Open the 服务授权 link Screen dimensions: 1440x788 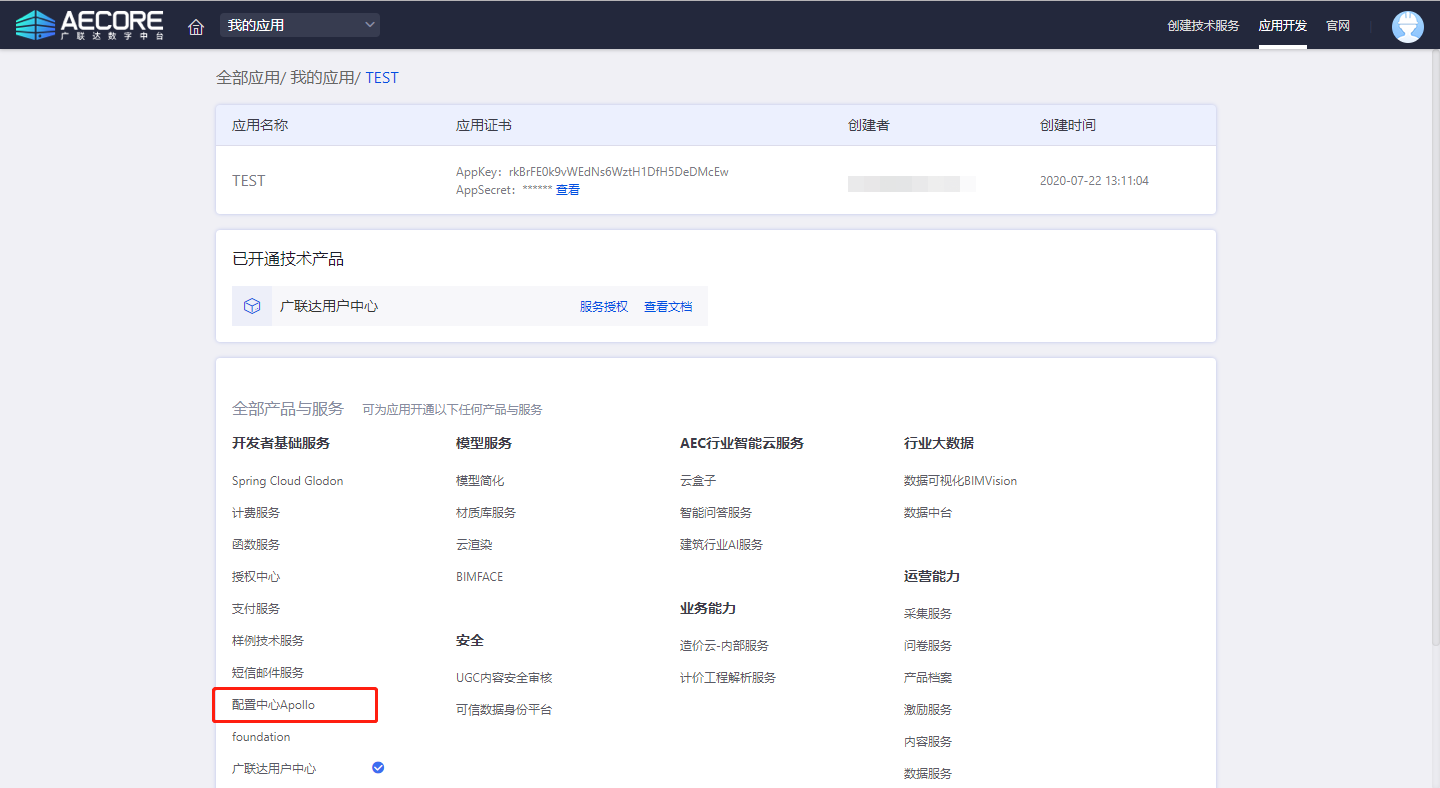[x=603, y=307]
